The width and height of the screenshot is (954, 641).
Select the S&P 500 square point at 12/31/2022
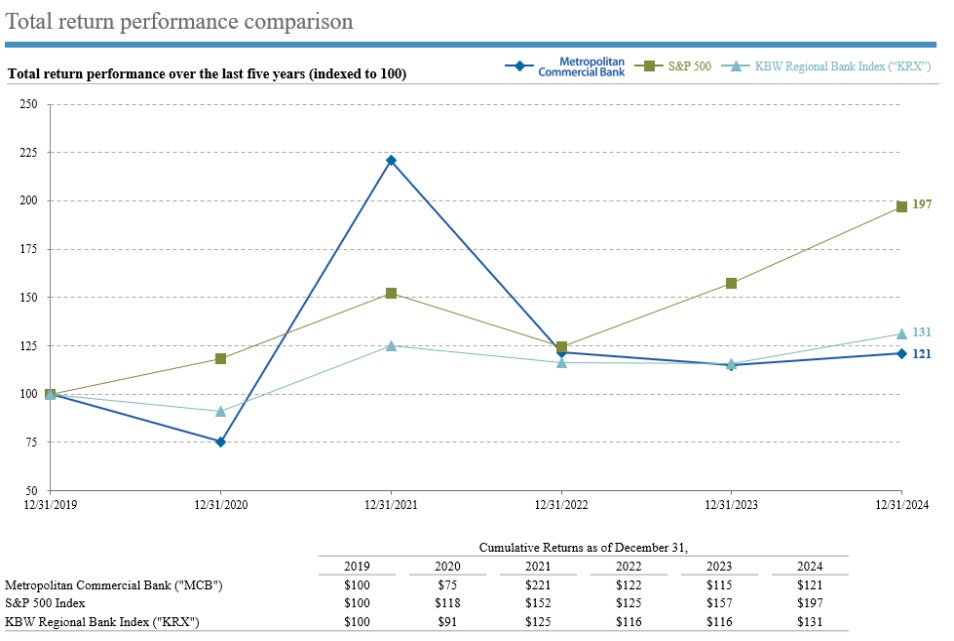click(562, 347)
